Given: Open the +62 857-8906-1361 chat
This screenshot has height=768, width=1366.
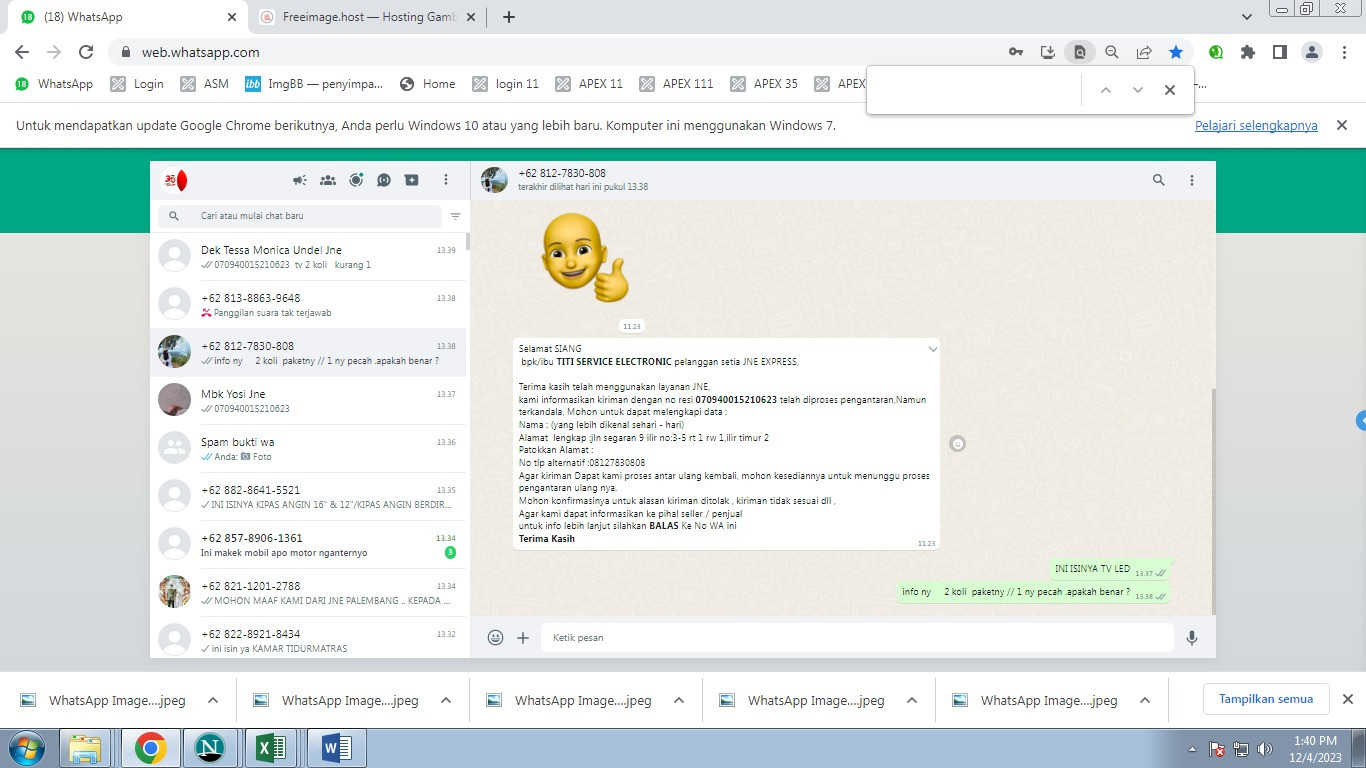Looking at the screenshot, I should (x=309, y=545).
